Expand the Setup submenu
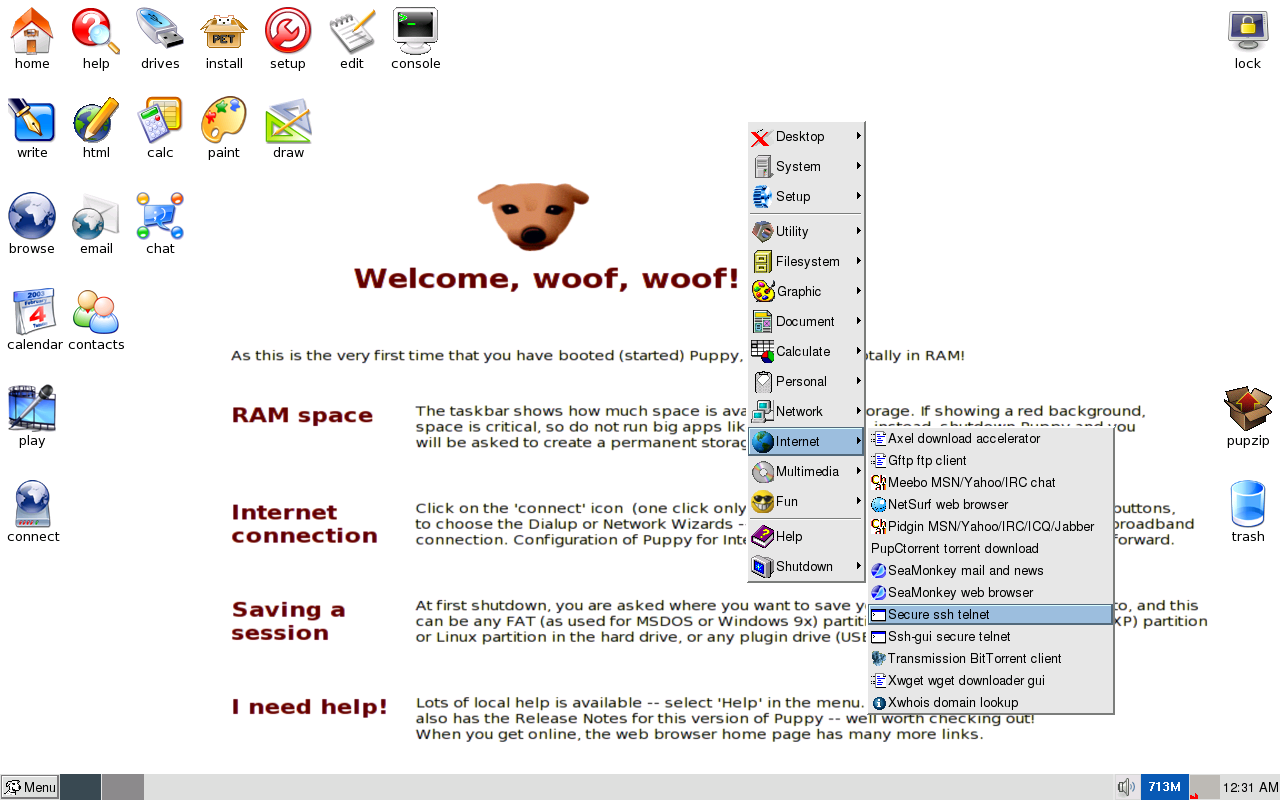Viewport: 1280px width, 800px height. 806,197
